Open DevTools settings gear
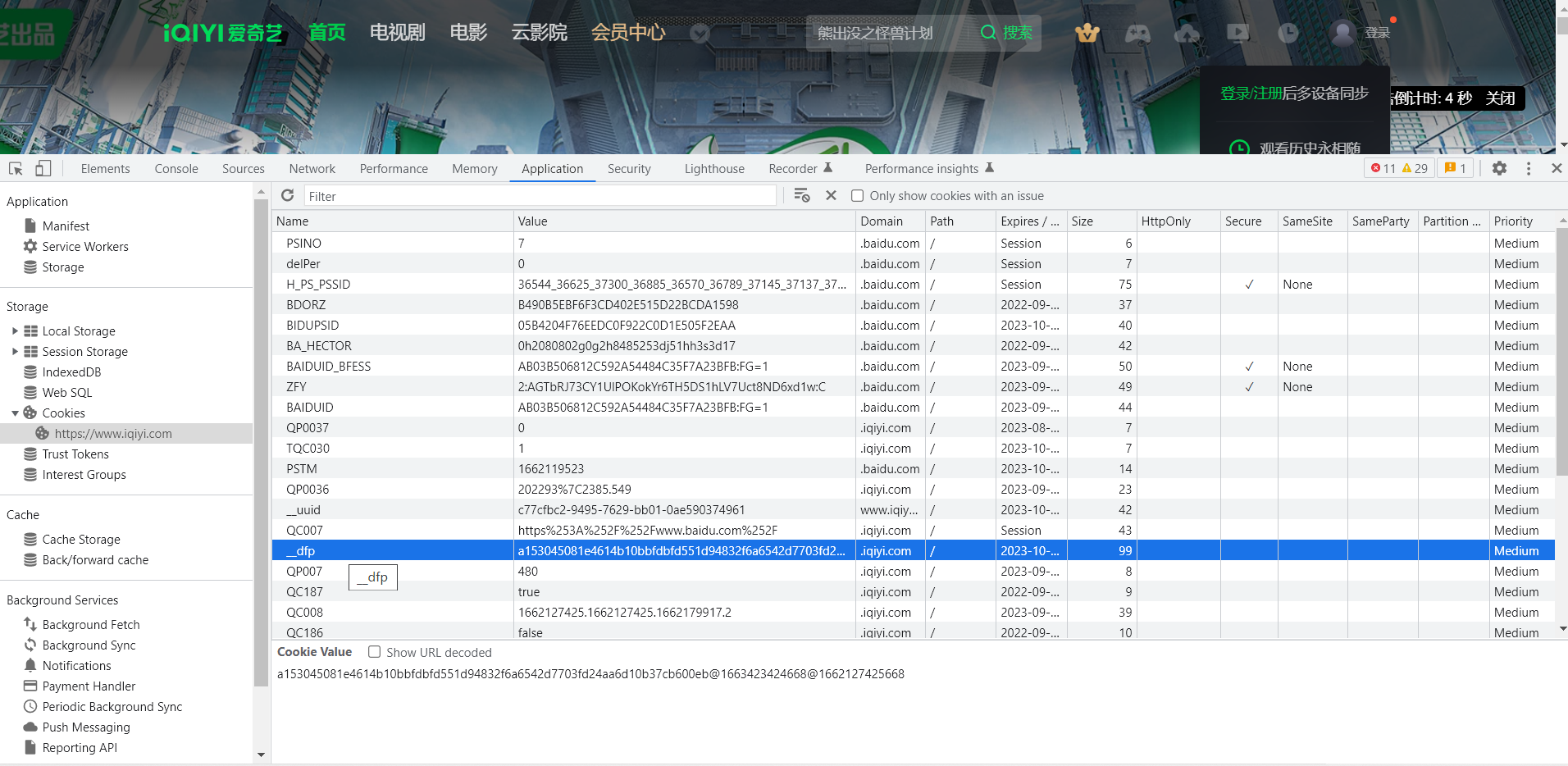 click(1499, 168)
